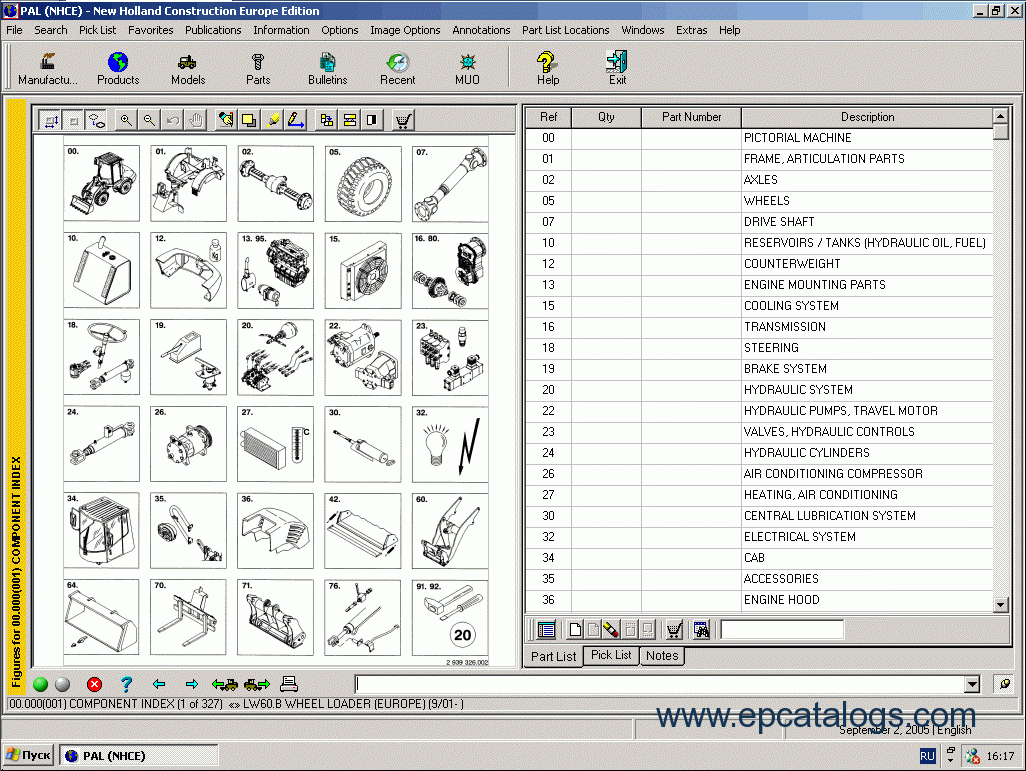Open the Publications menu
The image size is (1026, 771).
click(213, 30)
